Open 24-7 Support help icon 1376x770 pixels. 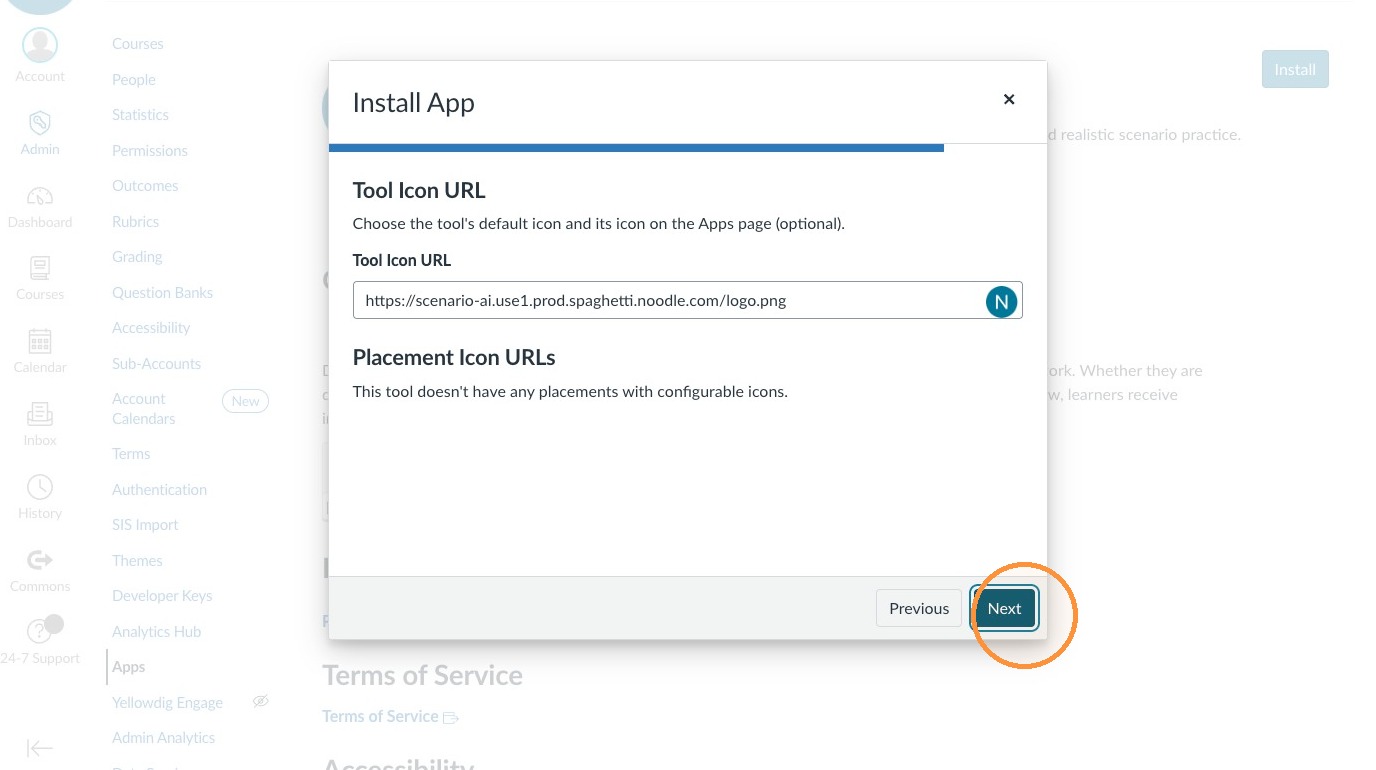(40, 631)
